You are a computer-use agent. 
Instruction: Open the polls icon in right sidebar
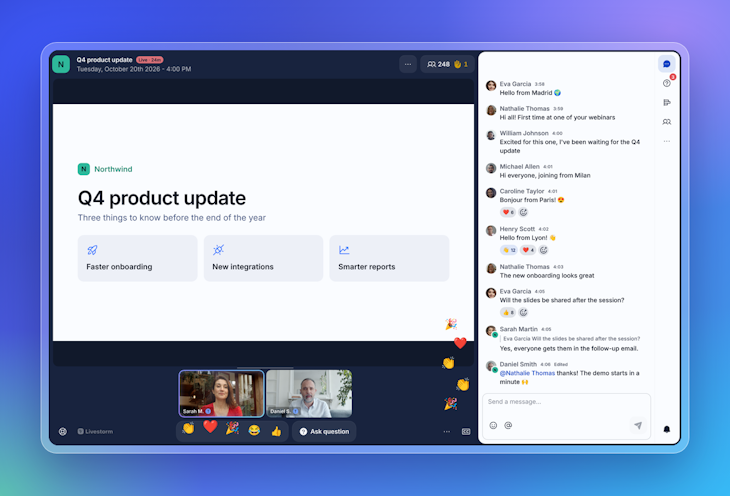(x=667, y=102)
